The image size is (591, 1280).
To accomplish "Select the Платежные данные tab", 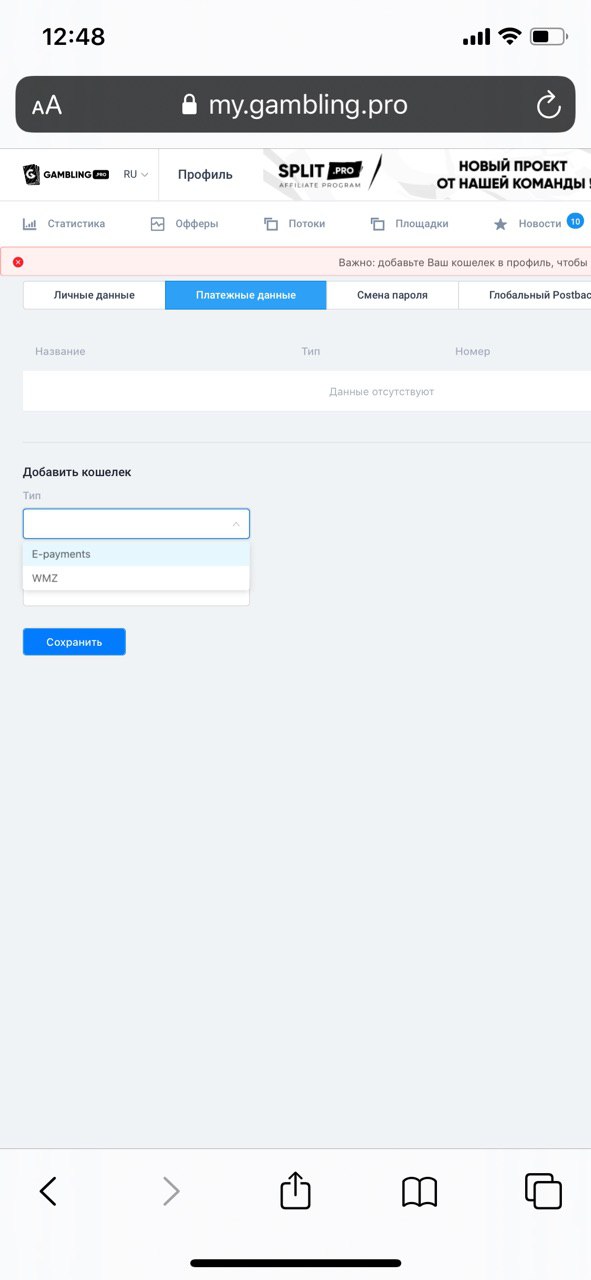I will point(246,295).
